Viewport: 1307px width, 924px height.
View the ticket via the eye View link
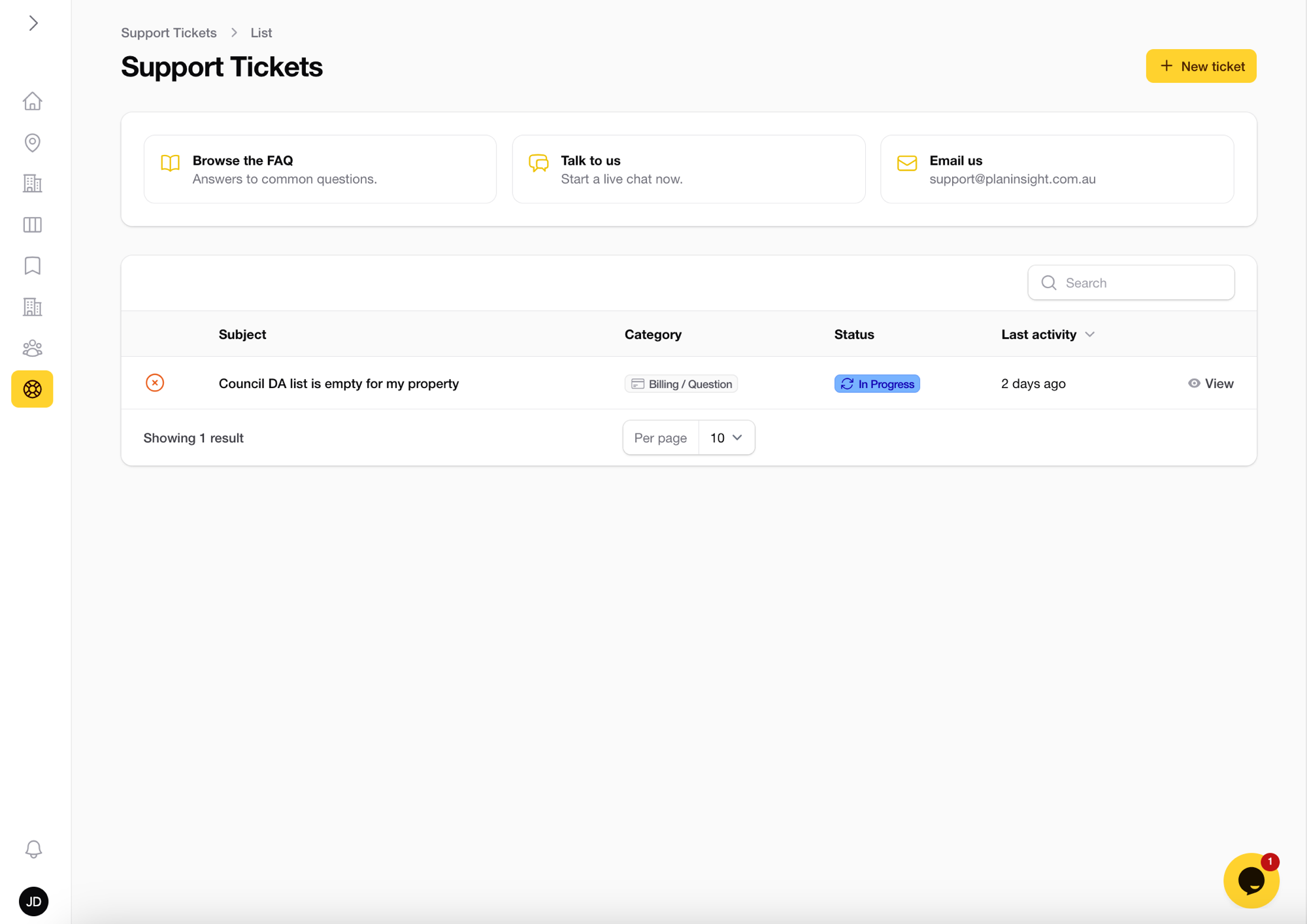pos(1211,384)
